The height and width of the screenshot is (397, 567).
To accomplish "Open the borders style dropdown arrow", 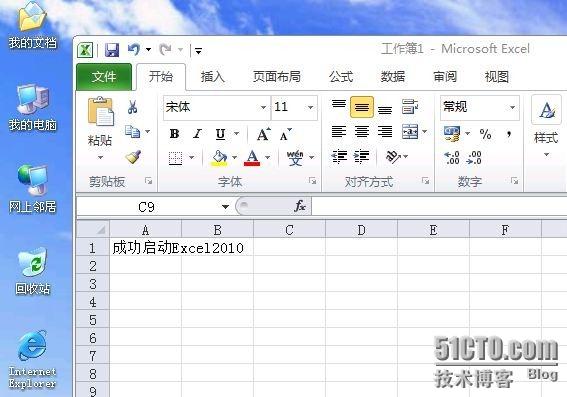I will click(191, 157).
